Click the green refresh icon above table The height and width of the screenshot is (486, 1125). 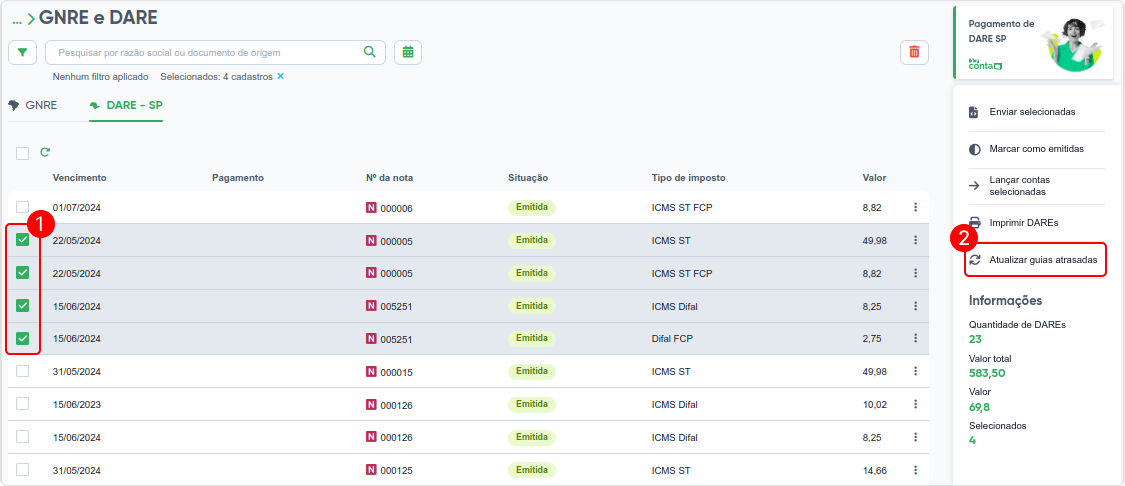(45, 153)
